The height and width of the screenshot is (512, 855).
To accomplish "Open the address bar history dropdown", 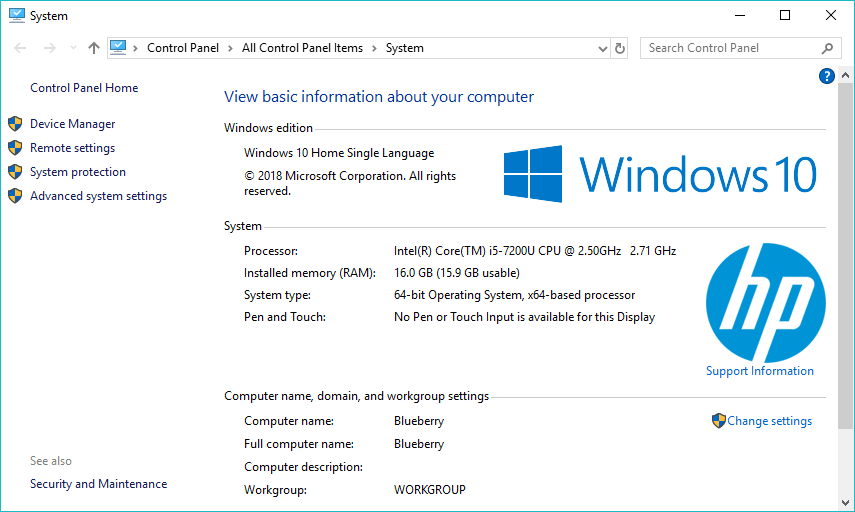I will click(602, 48).
